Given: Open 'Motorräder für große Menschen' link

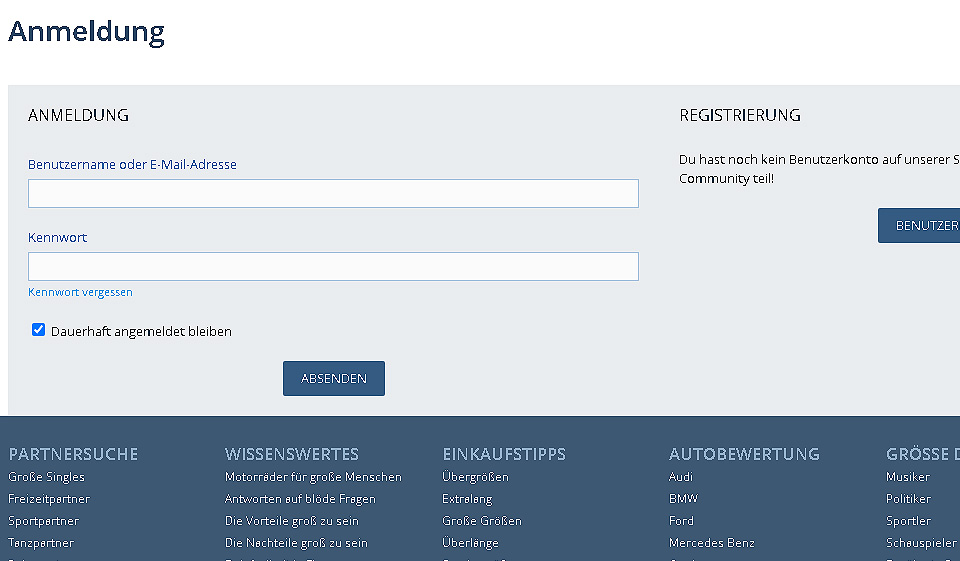Looking at the screenshot, I should coord(313,477).
